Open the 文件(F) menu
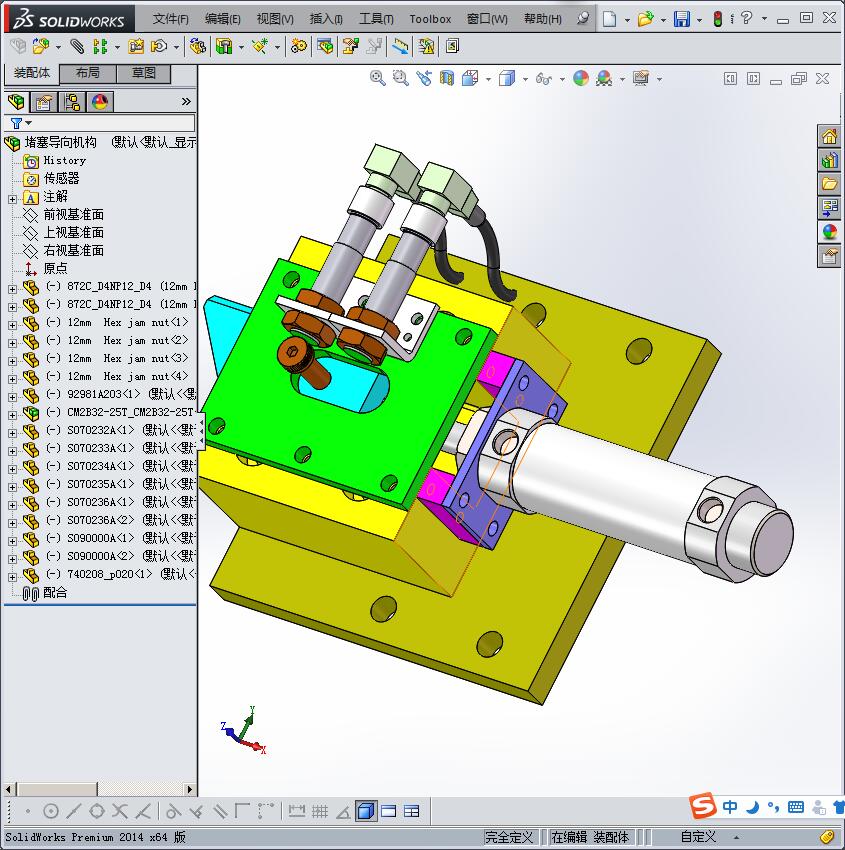 [x=170, y=19]
